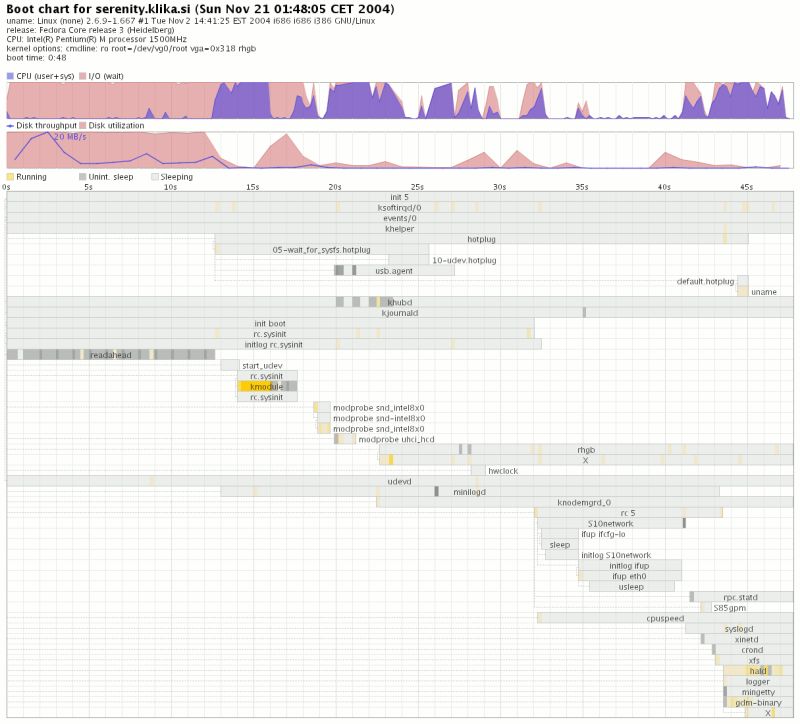This screenshot has width=800, height=724.
Task: Click the 'boot time: 0:48' text
Action: [36, 58]
